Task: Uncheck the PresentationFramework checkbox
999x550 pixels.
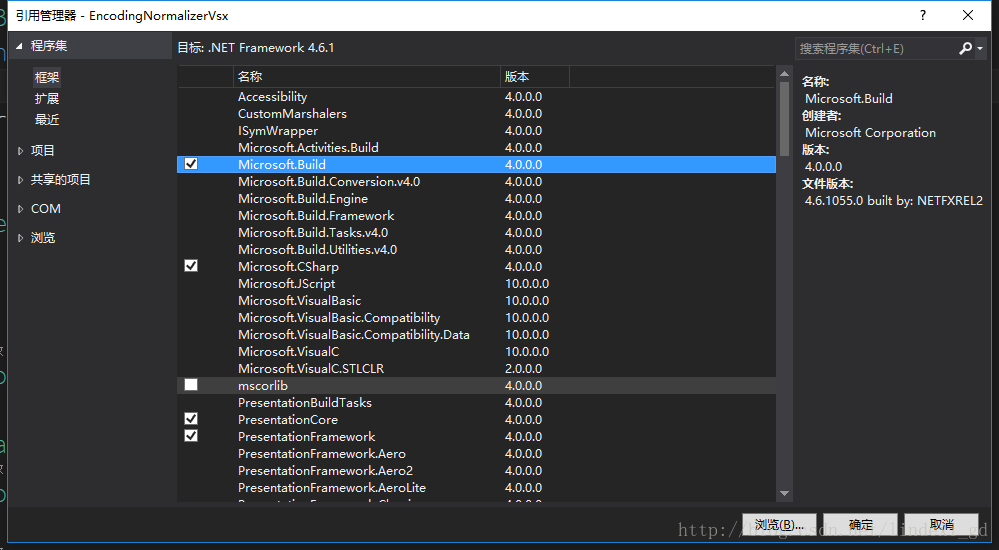Action: point(190,436)
